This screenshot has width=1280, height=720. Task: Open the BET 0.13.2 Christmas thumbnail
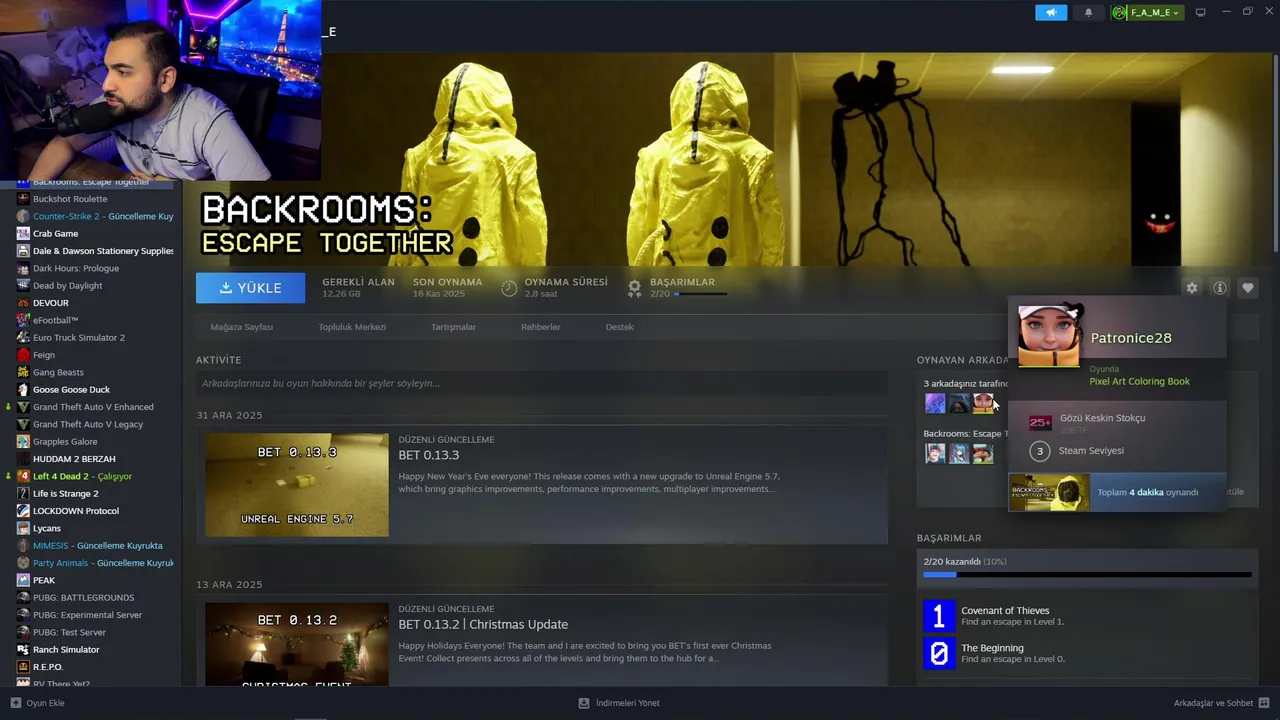(x=297, y=644)
